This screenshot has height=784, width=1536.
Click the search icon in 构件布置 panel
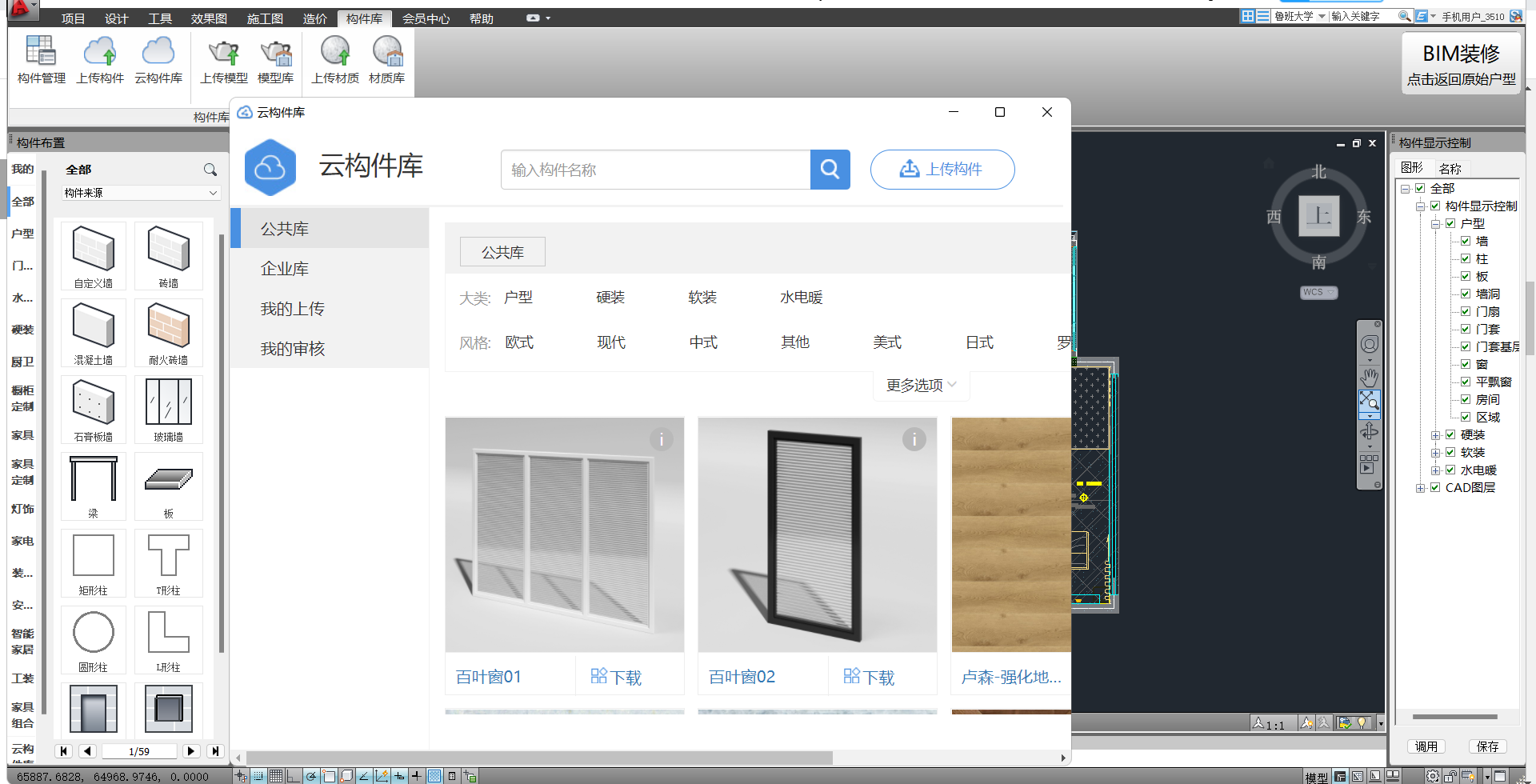coord(210,170)
